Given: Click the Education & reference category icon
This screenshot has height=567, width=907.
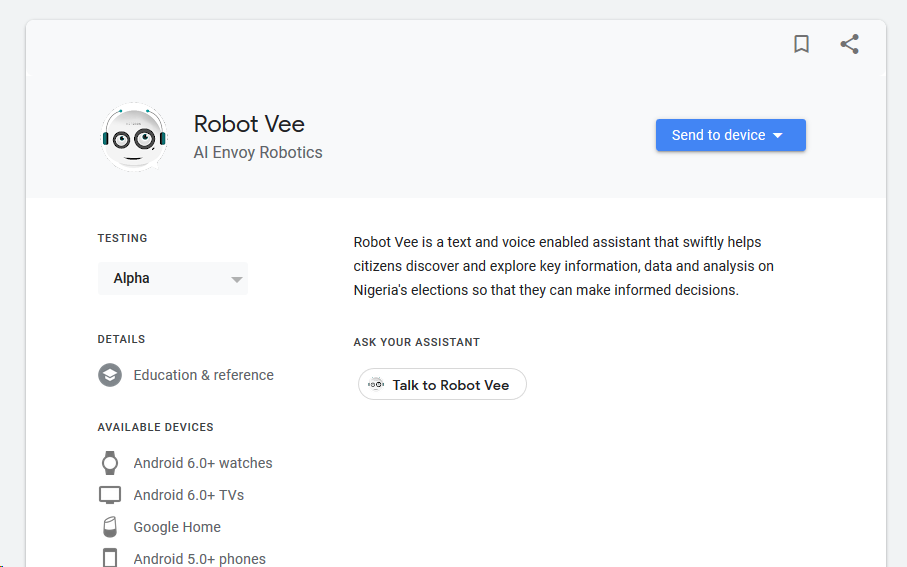Looking at the screenshot, I should click(110, 375).
